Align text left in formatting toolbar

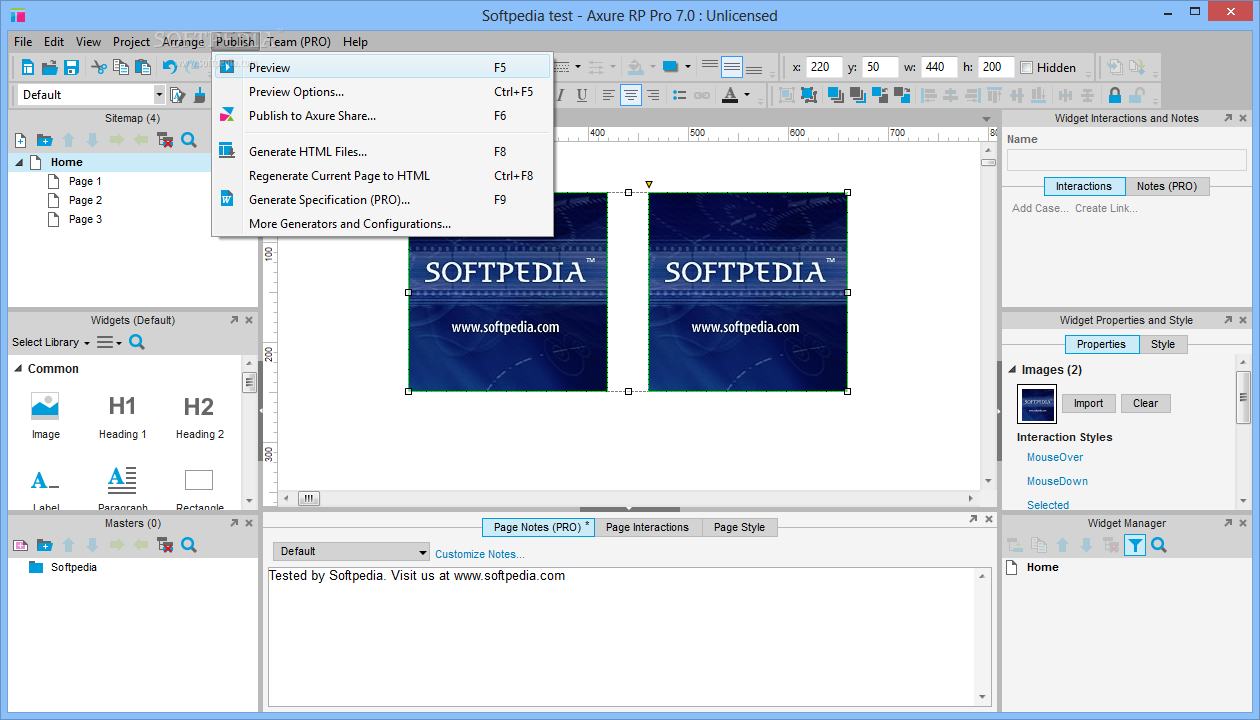click(x=608, y=95)
